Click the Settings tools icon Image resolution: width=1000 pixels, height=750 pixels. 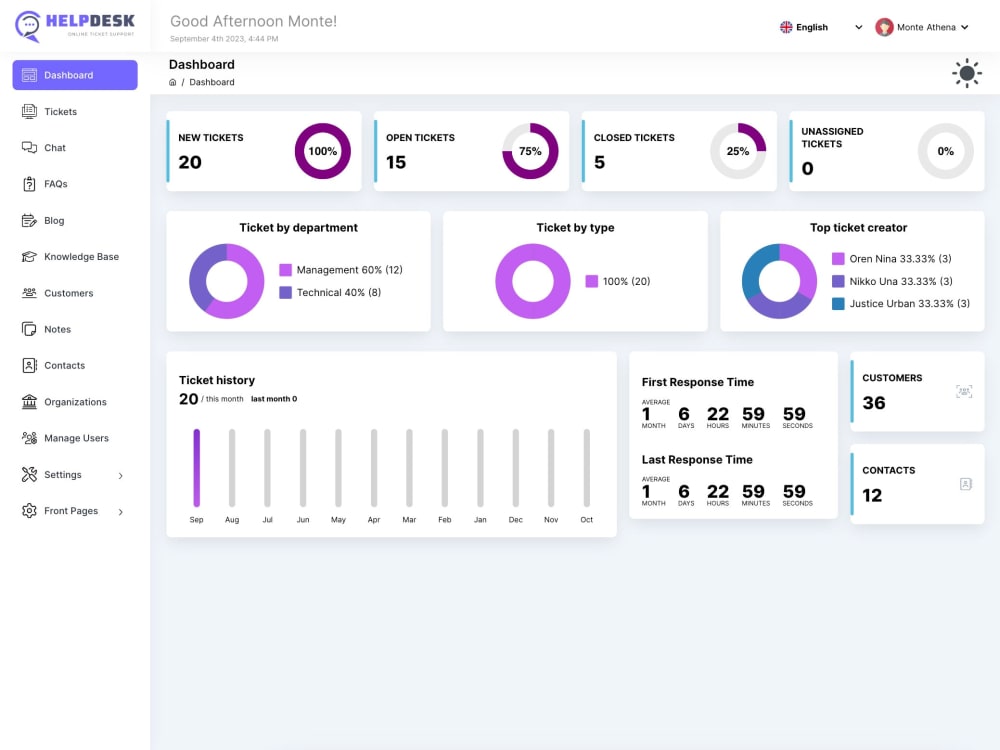pyautogui.click(x=29, y=474)
